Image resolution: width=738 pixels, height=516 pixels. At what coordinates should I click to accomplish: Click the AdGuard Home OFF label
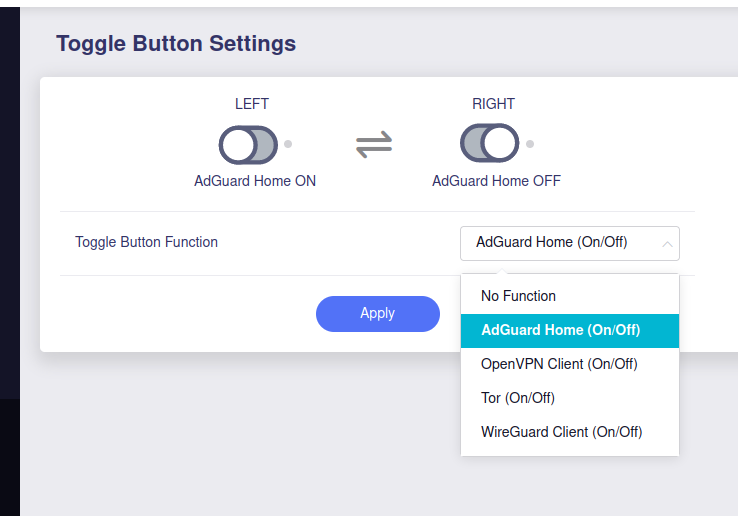point(497,181)
